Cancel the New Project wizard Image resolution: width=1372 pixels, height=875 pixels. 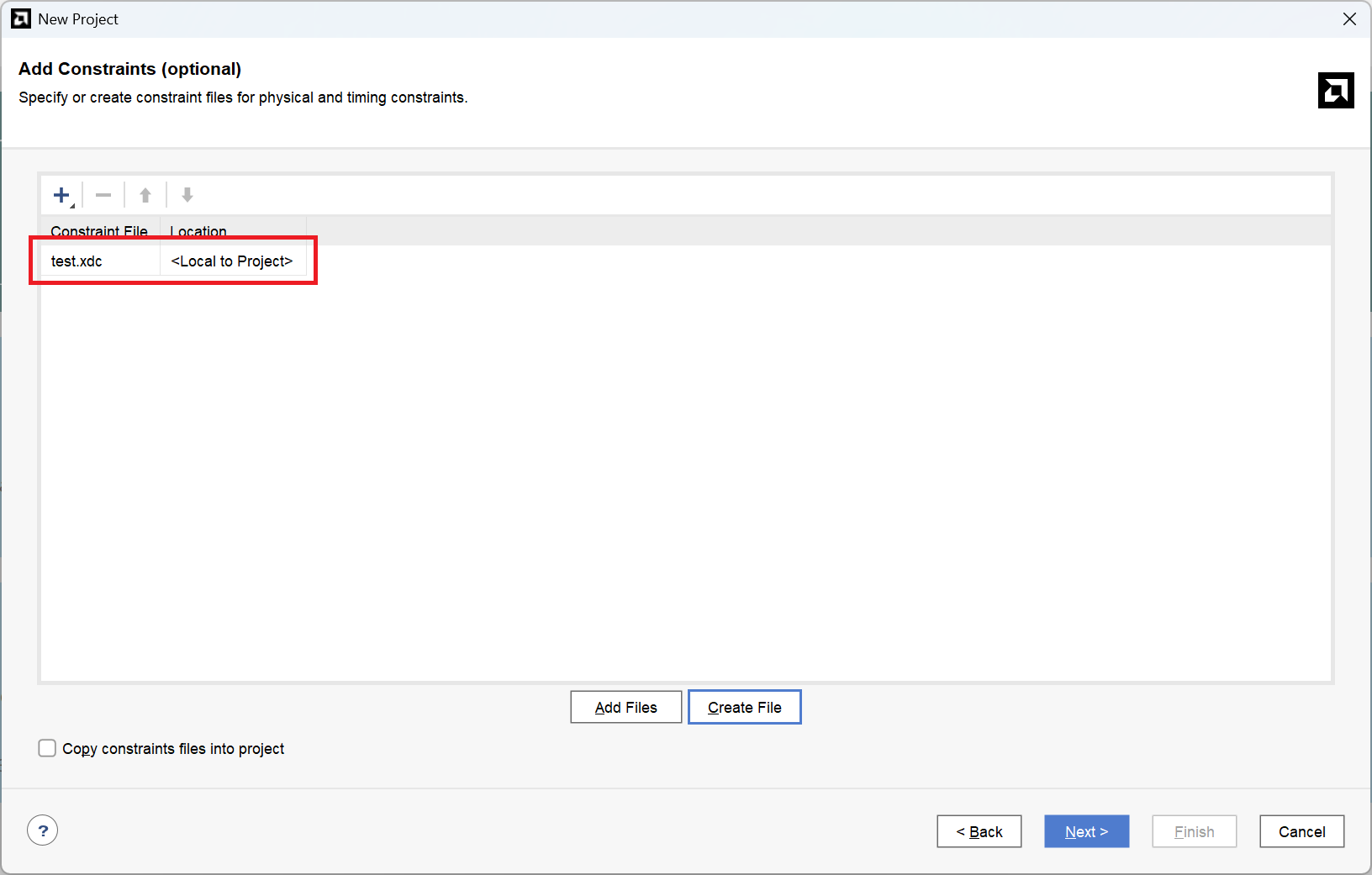tap(1301, 831)
